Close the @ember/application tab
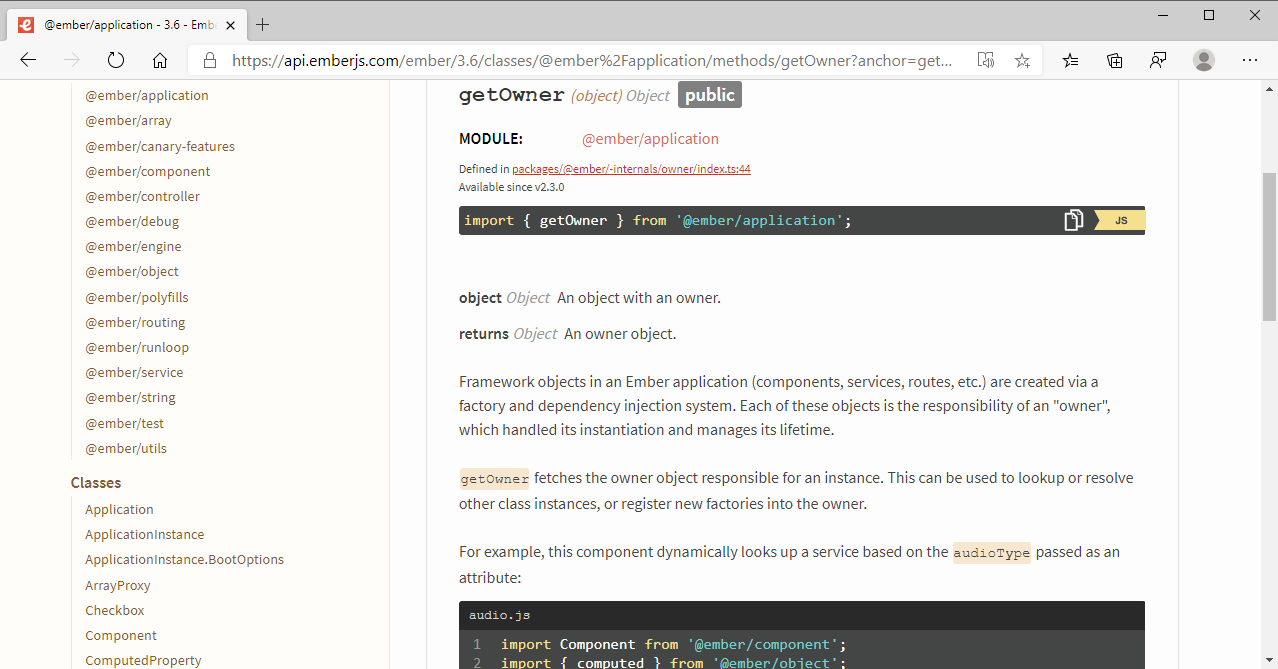The image size is (1278, 669). 230,25
